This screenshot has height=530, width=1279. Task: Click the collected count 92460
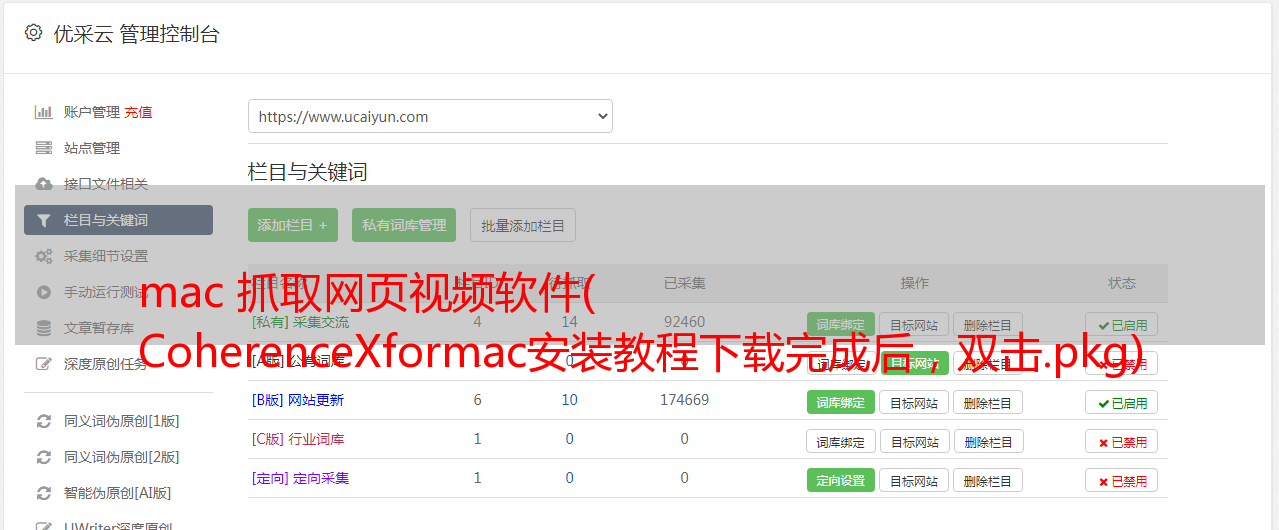tap(684, 322)
